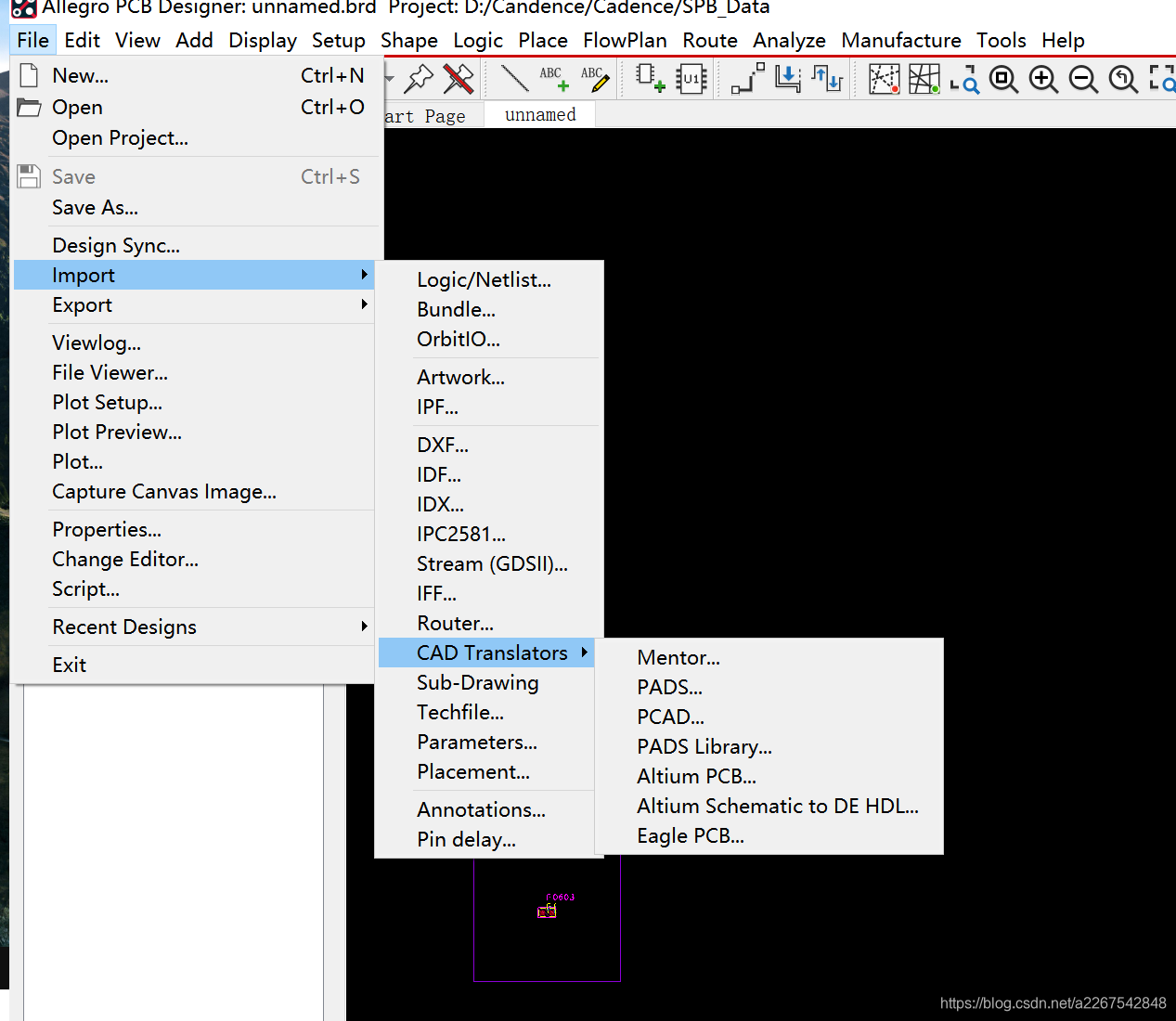Open the Logic menu
This screenshot has width=1176, height=1021.
tap(478, 40)
